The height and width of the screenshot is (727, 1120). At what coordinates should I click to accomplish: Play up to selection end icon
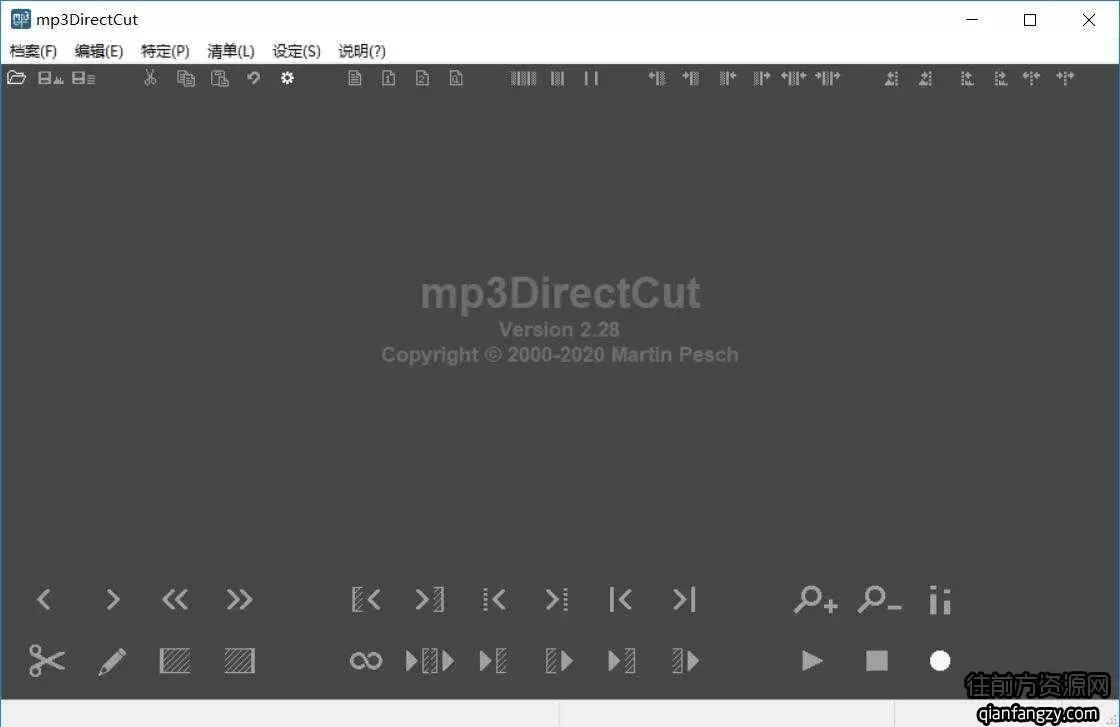pyautogui.click(x=621, y=661)
